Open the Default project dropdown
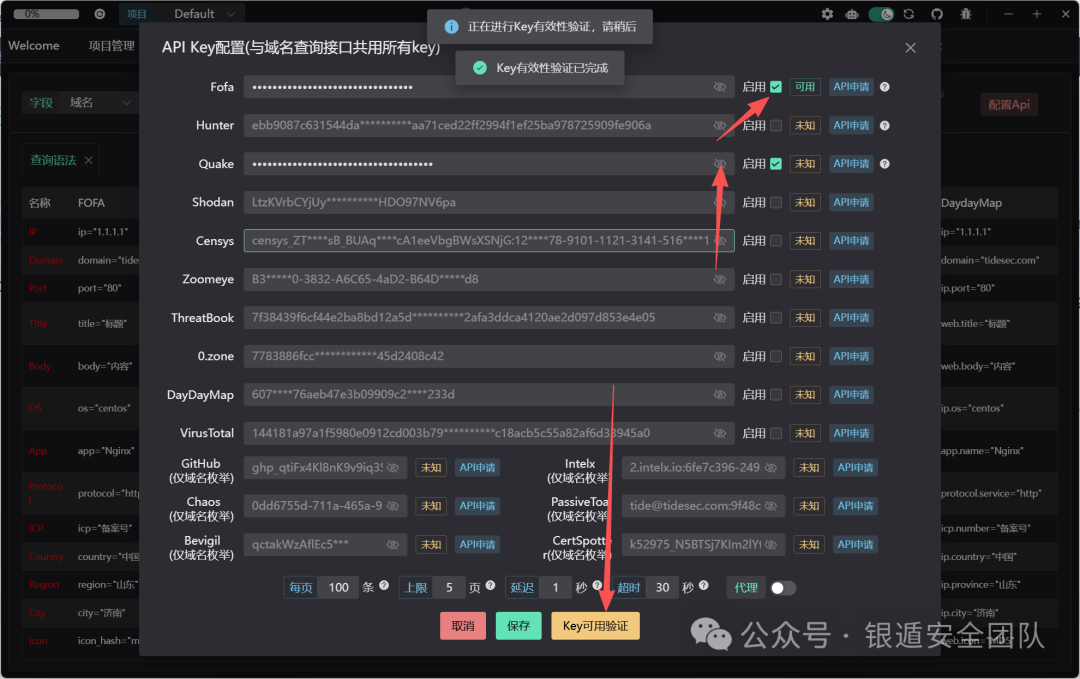This screenshot has height=679, width=1080. pos(204,14)
